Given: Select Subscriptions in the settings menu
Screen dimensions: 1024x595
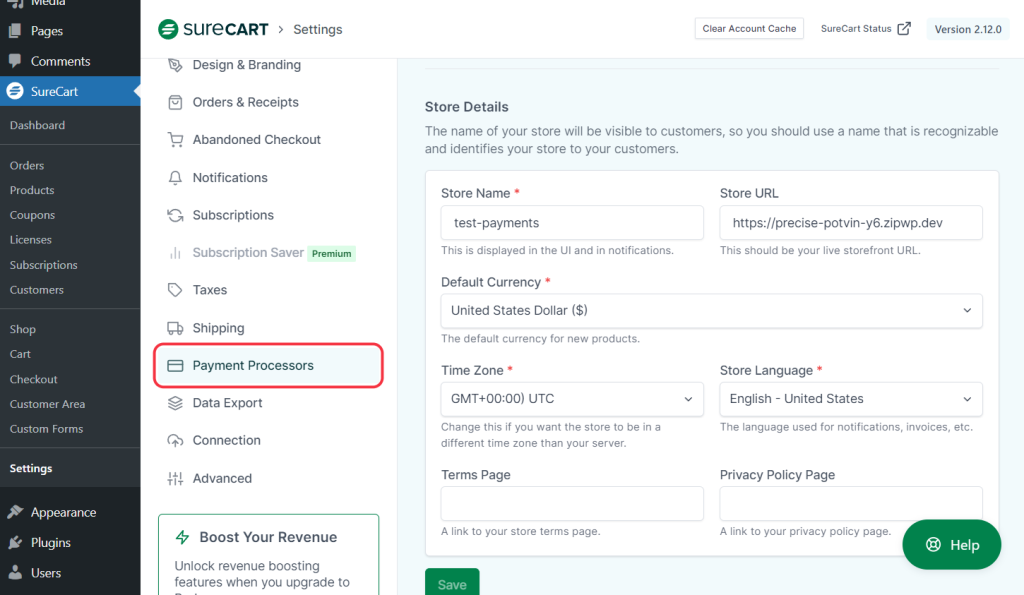Looking at the screenshot, I should coord(233,215).
